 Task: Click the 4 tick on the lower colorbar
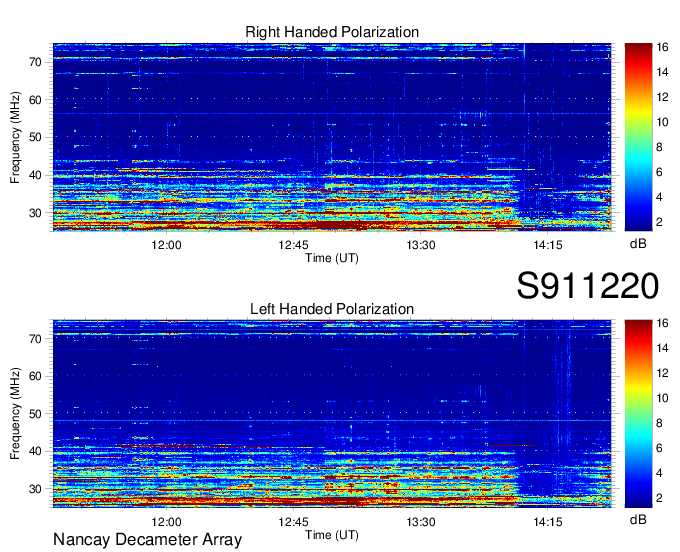pos(660,474)
